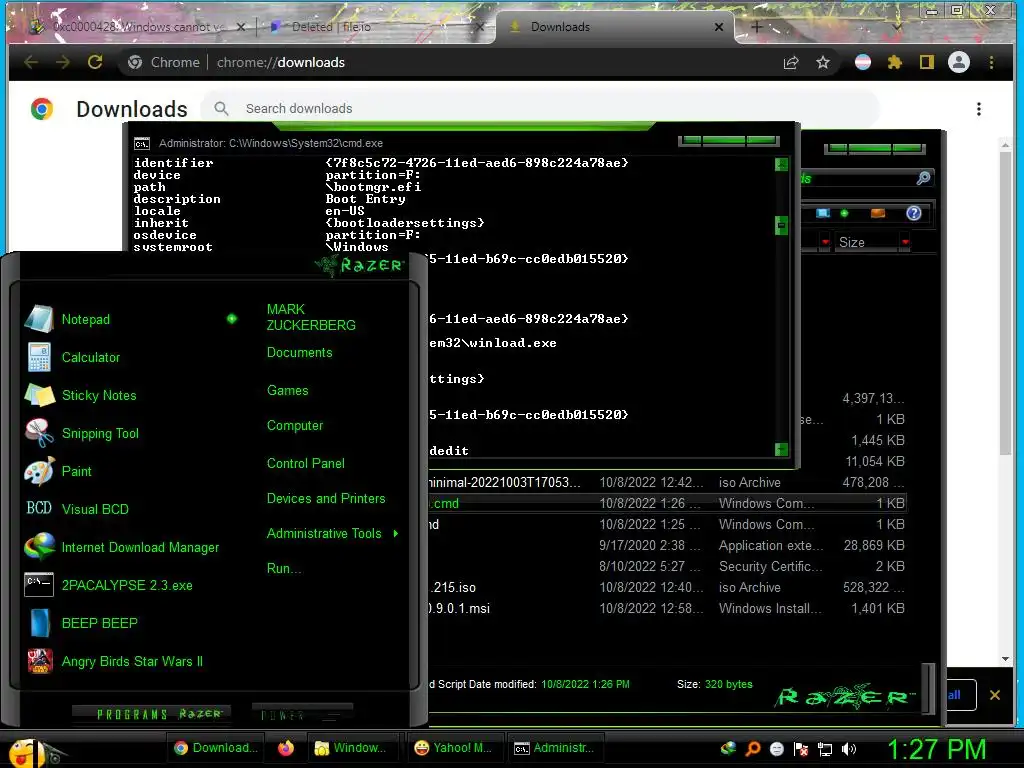Open Paint from the start menu
Image resolution: width=1024 pixels, height=768 pixels.
pos(76,471)
